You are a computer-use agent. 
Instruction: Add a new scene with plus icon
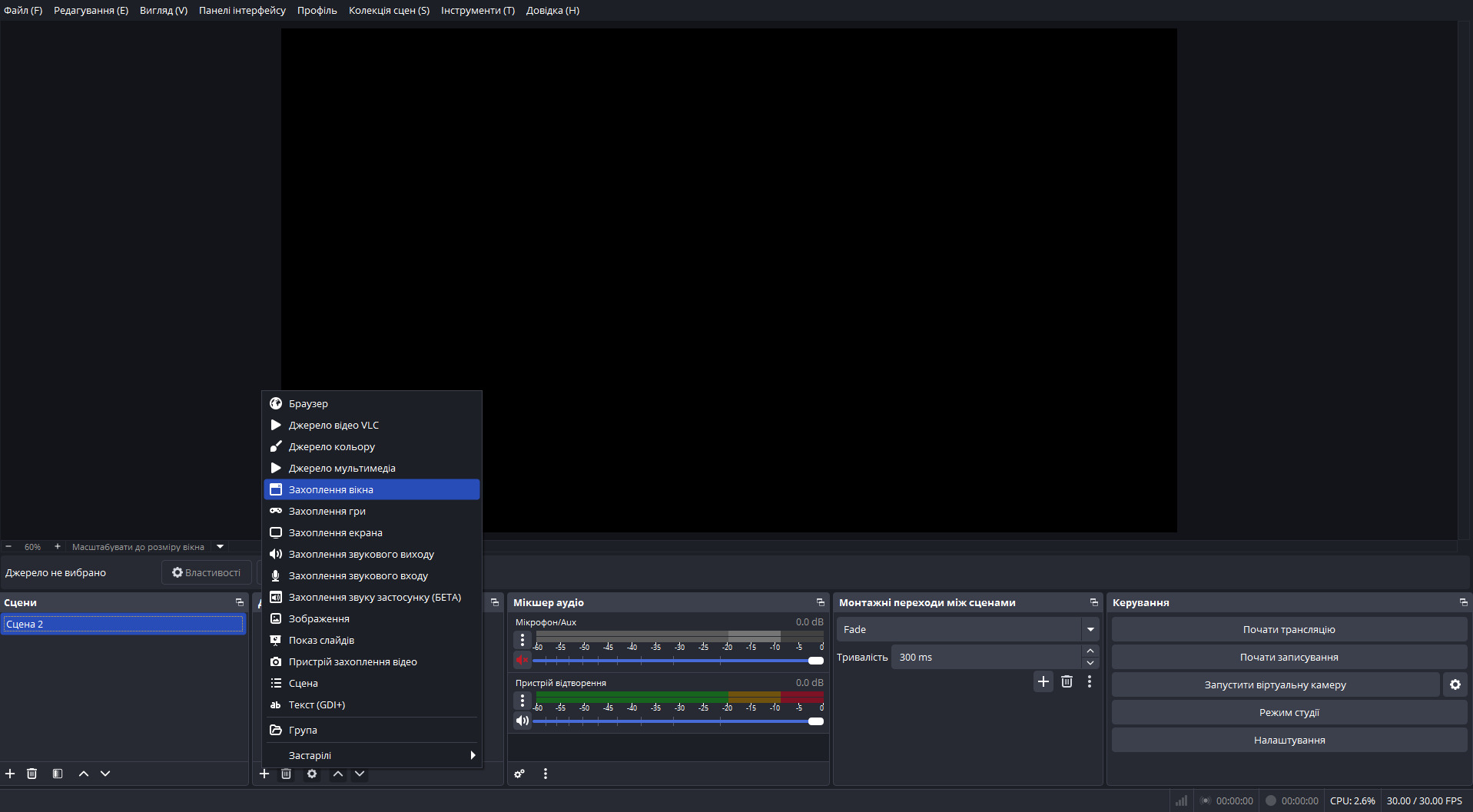(10, 774)
